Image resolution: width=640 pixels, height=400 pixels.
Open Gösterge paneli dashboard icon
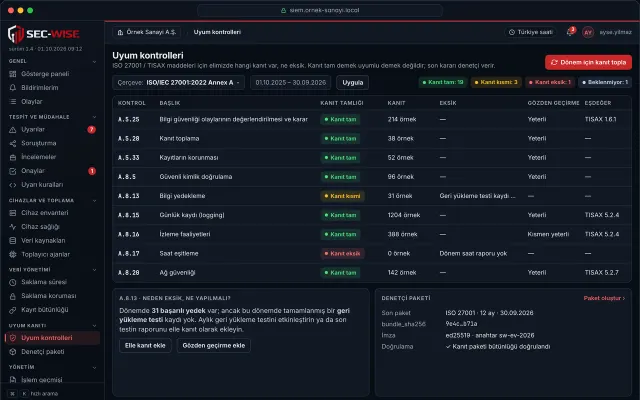coord(13,74)
